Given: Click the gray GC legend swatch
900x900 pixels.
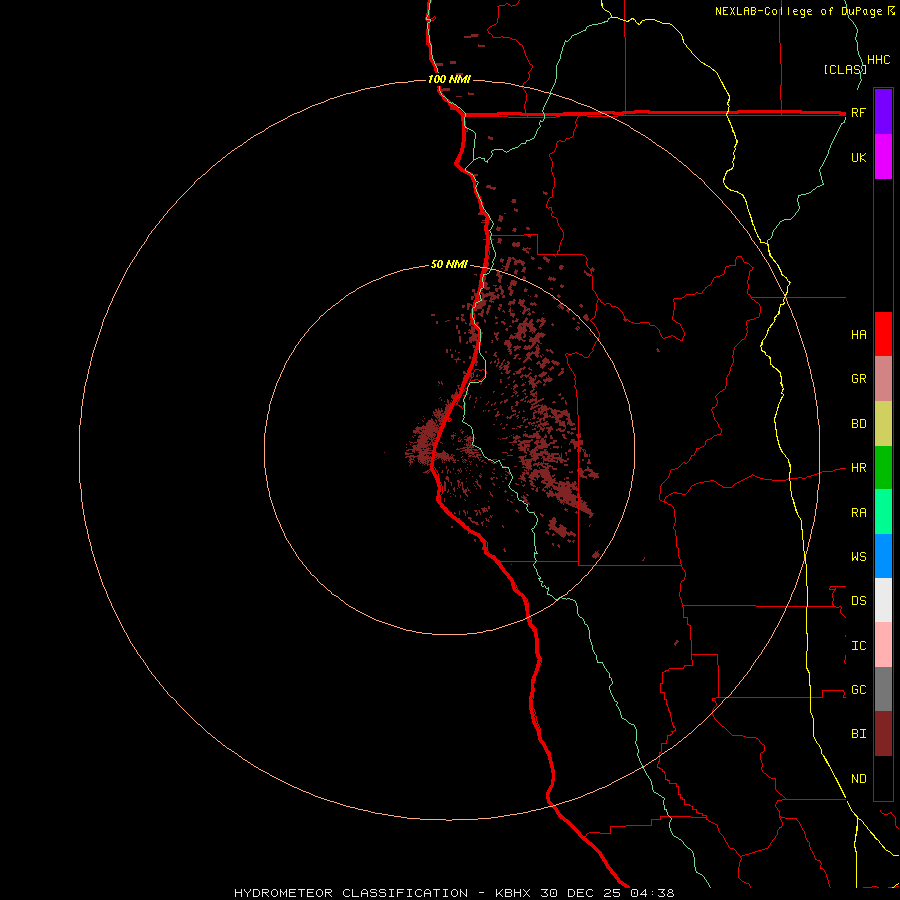Looking at the screenshot, I should 883,689.
